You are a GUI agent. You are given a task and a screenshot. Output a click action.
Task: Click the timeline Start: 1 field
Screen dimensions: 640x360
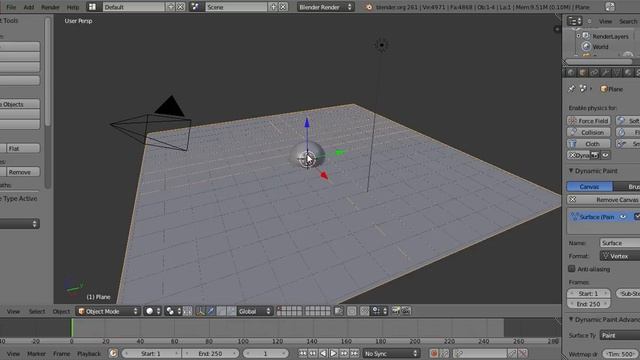point(151,353)
